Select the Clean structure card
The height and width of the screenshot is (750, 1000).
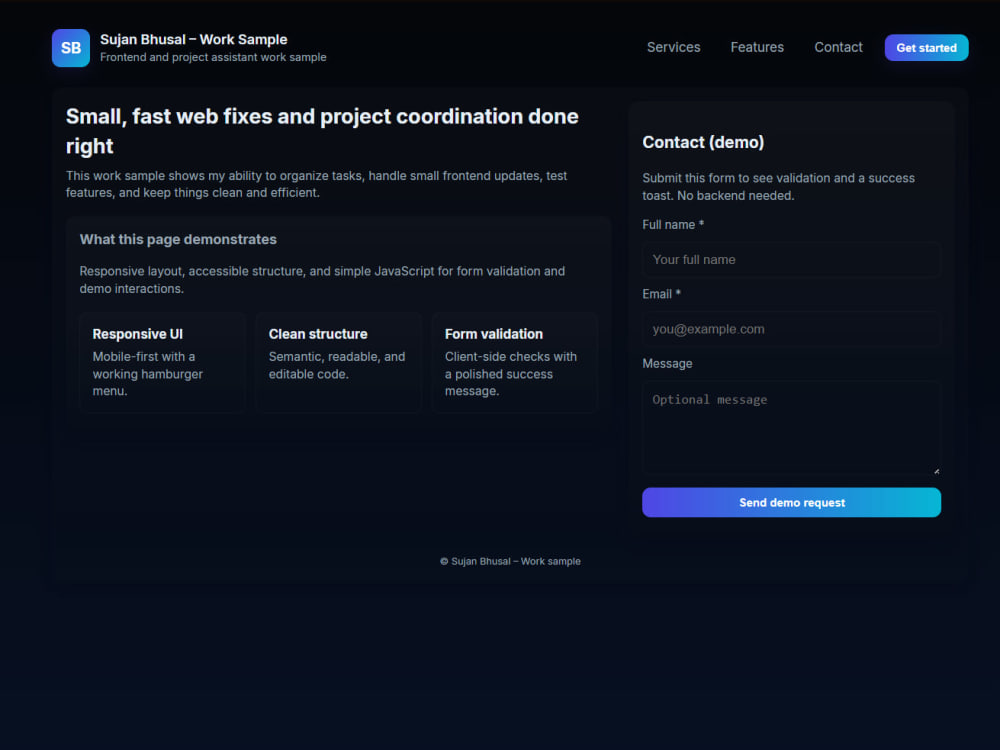pyautogui.click(x=339, y=362)
